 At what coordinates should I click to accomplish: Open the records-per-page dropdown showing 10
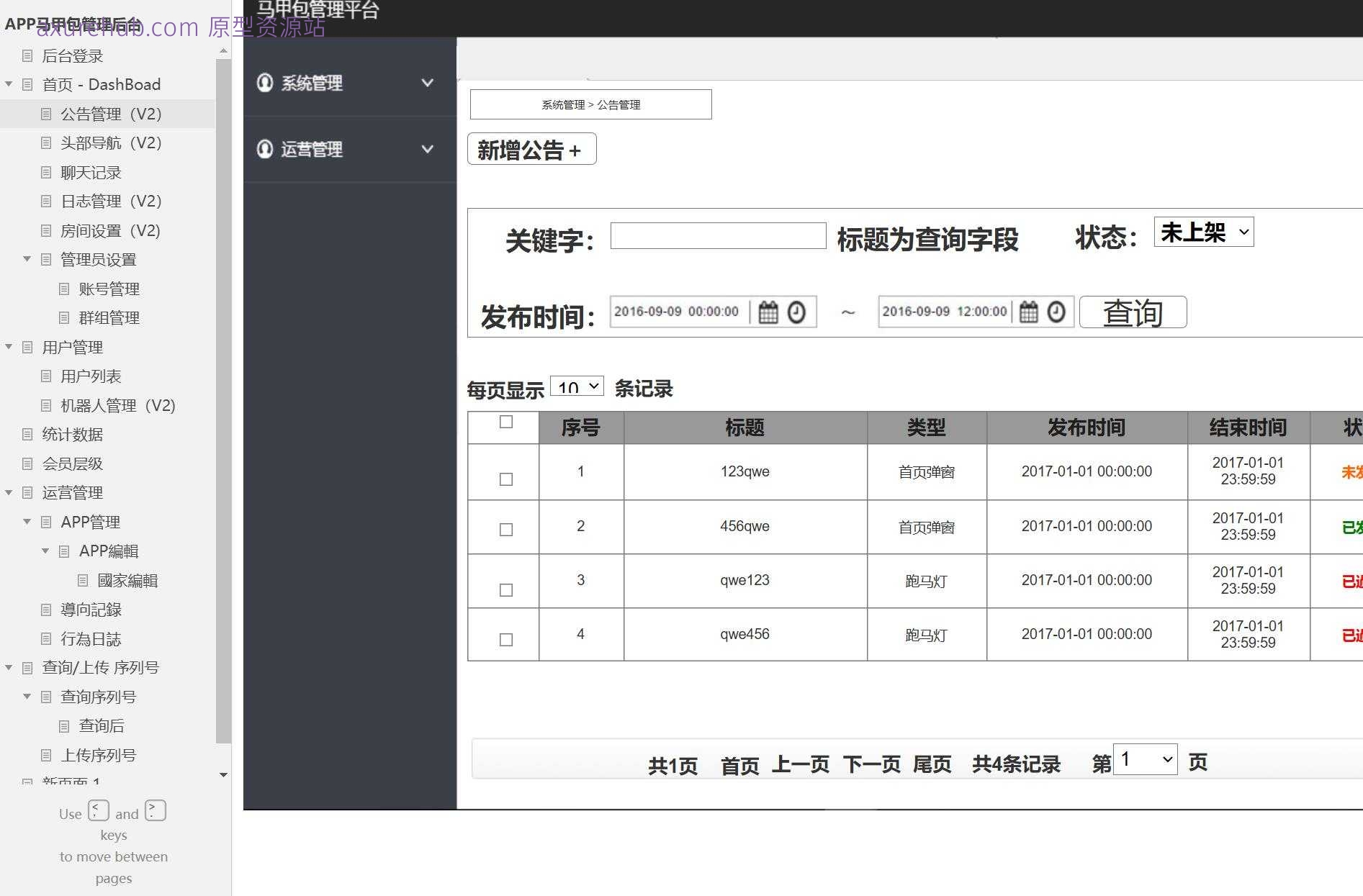(x=576, y=386)
